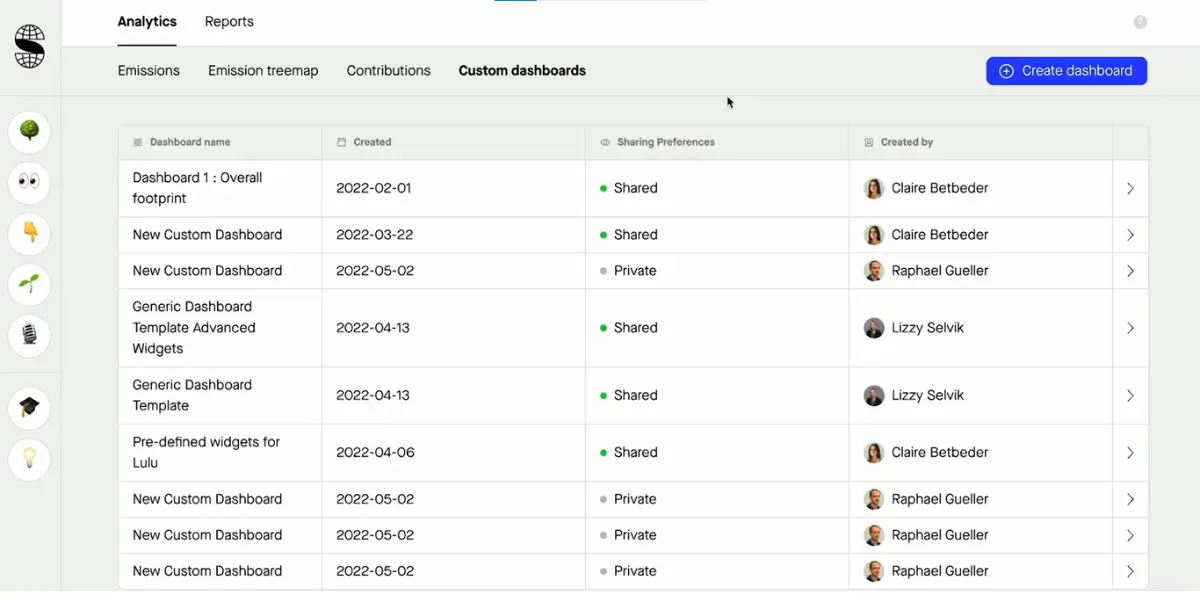Viewport: 1200px width, 600px height.
Task: Open Pre-defined widgets for Lulu
Action: click(206, 452)
